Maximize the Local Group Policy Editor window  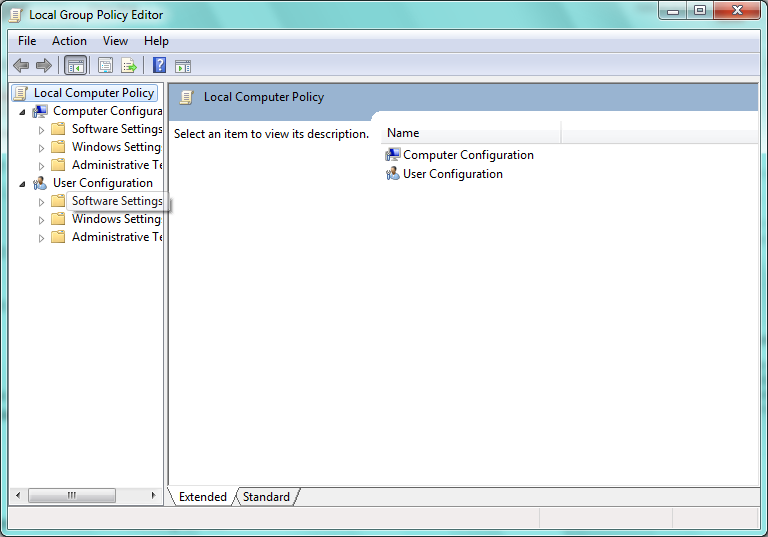click(700, 11)
